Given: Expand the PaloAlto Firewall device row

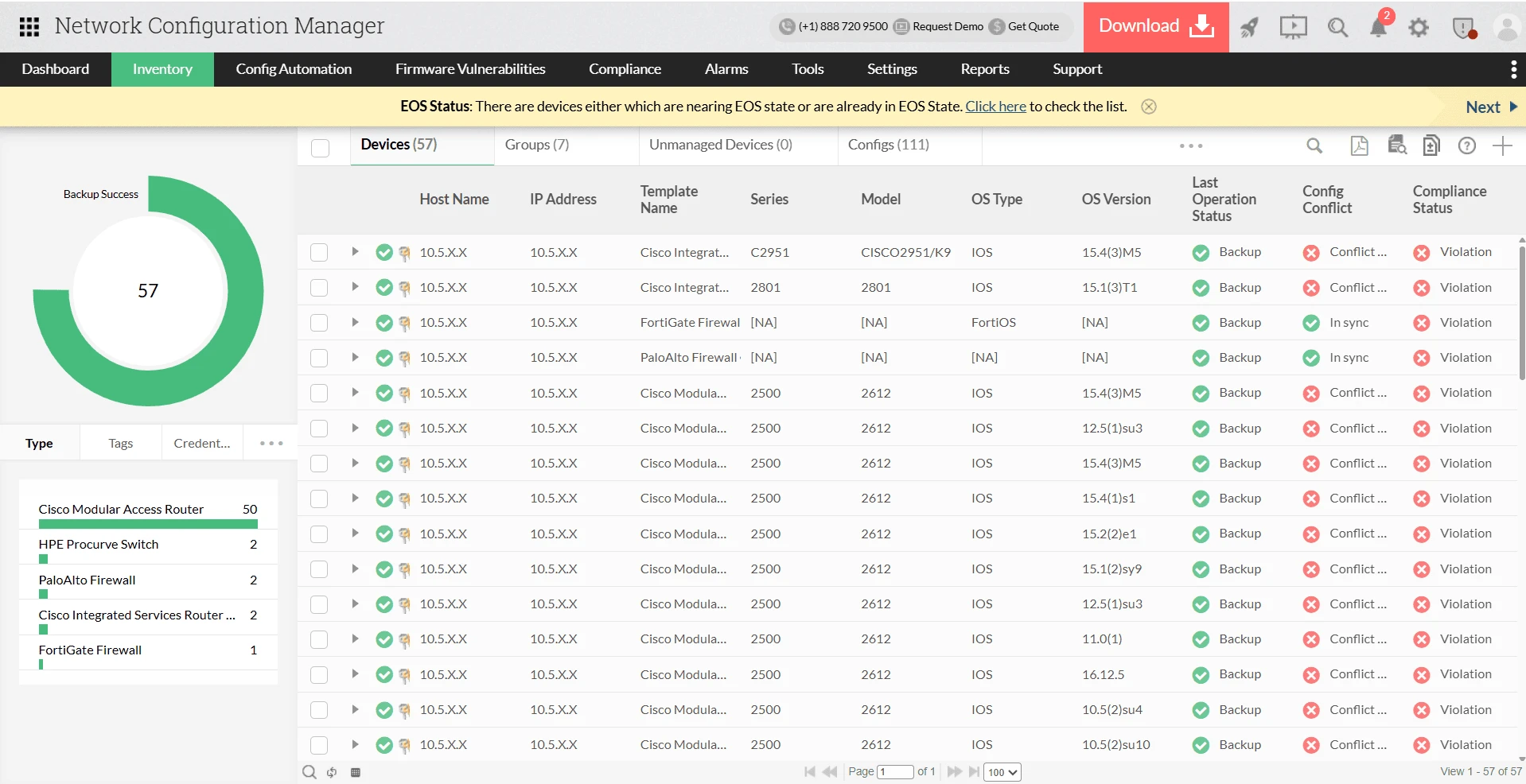Looking at the screenshot, I should 355,358.
